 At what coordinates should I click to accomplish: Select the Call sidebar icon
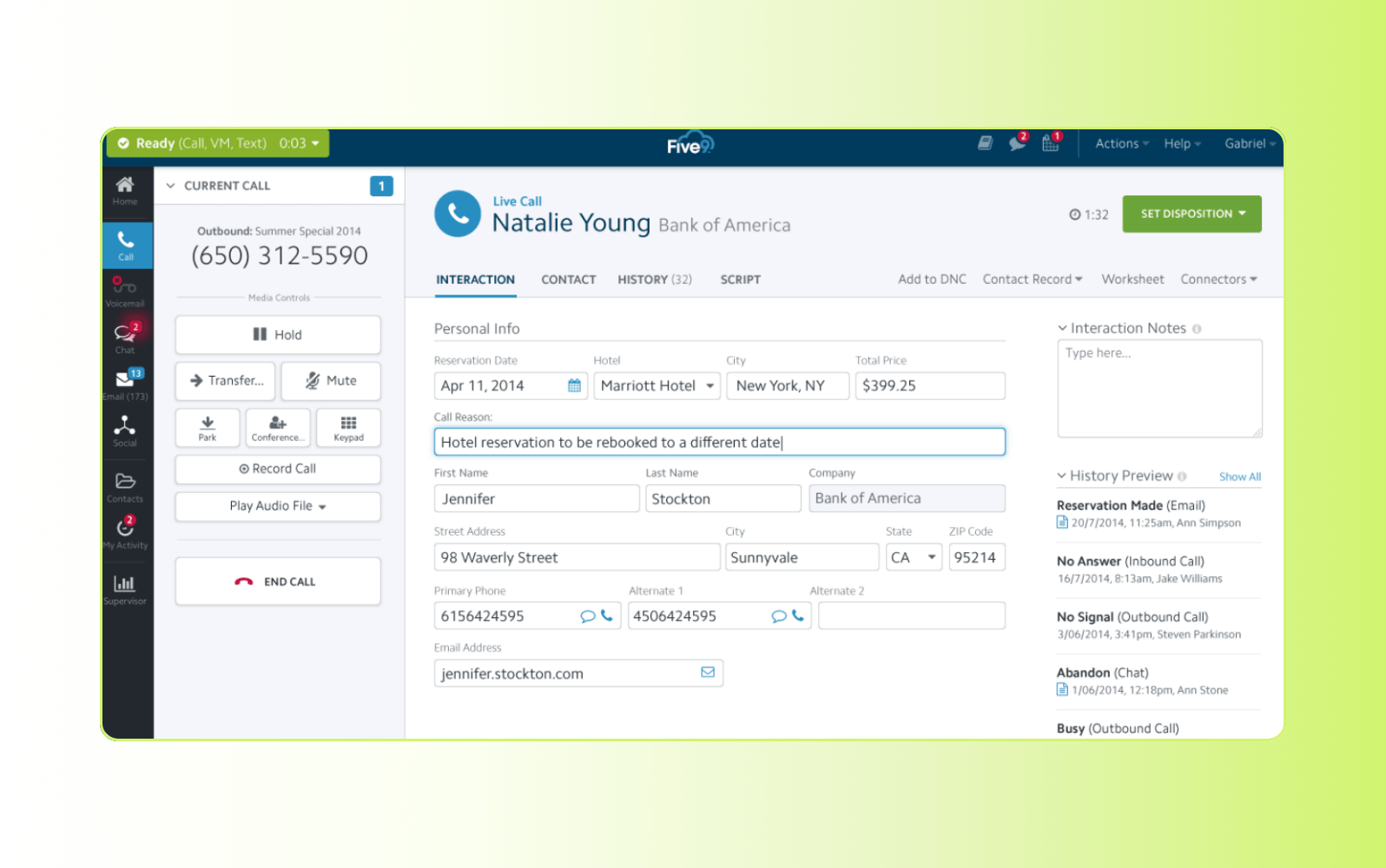click(126, 245)
